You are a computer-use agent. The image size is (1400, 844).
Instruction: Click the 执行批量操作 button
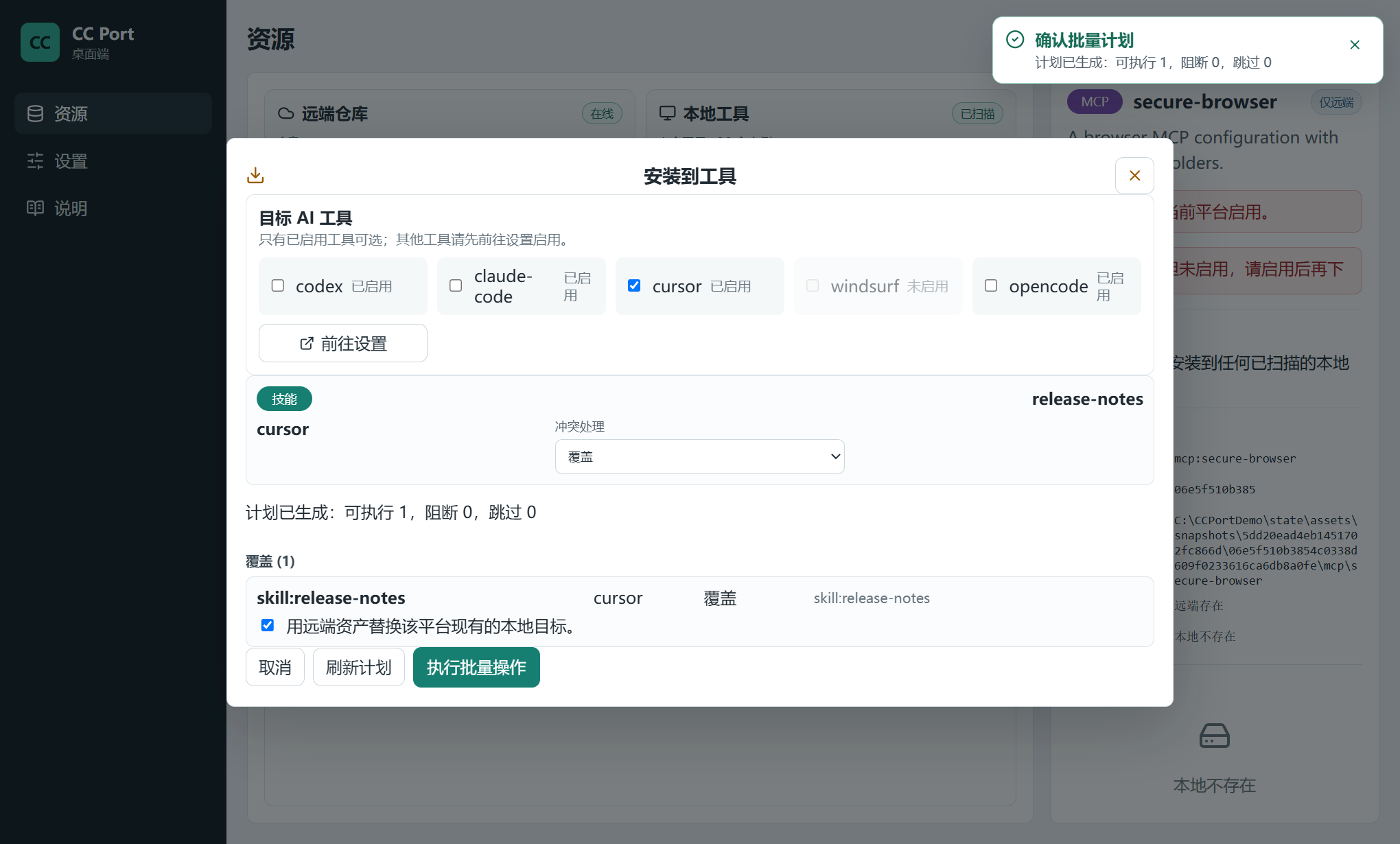pos(476,667)
